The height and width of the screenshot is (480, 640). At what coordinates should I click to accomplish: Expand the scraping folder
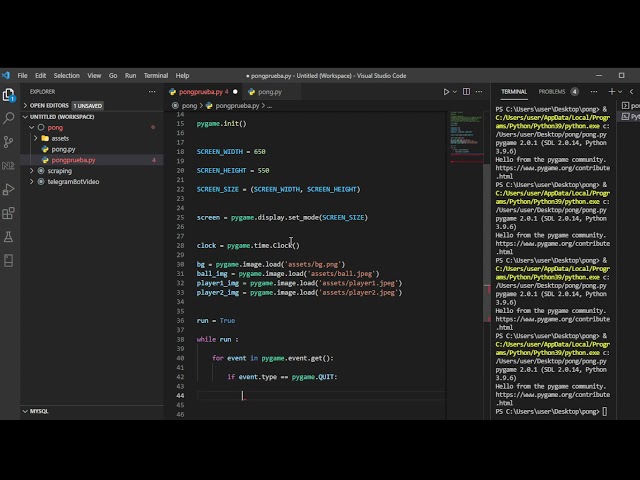31,171
